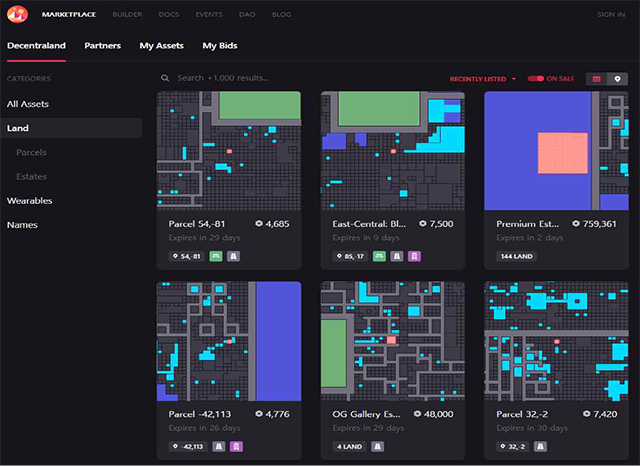Viewport: 640px width, 466px height.
Task: Select All Assets category
Action: pyautogui.click(x=28, y=104)
